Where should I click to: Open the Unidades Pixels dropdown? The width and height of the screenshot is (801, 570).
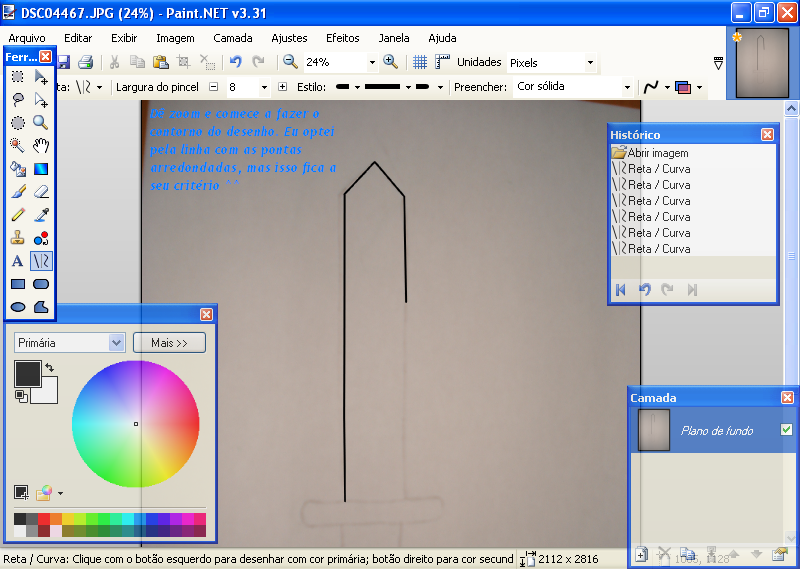point(552,63)
